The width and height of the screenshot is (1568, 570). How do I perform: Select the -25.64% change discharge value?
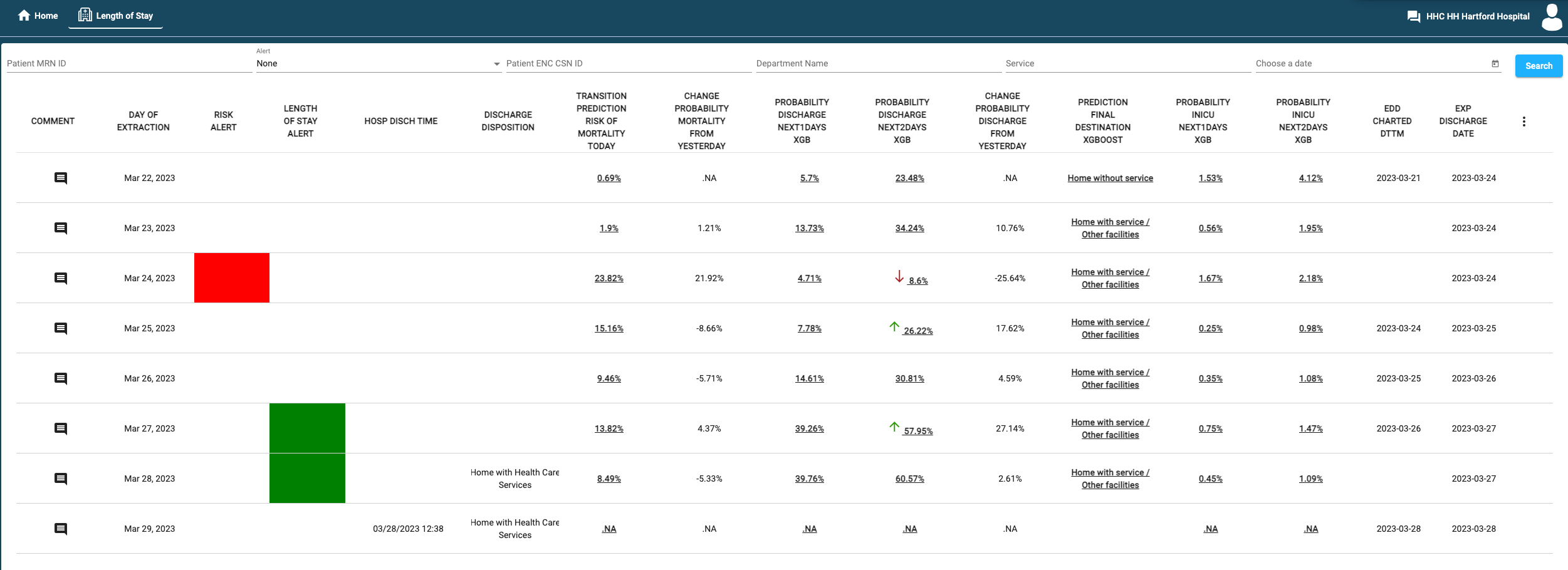point(1010,278)
